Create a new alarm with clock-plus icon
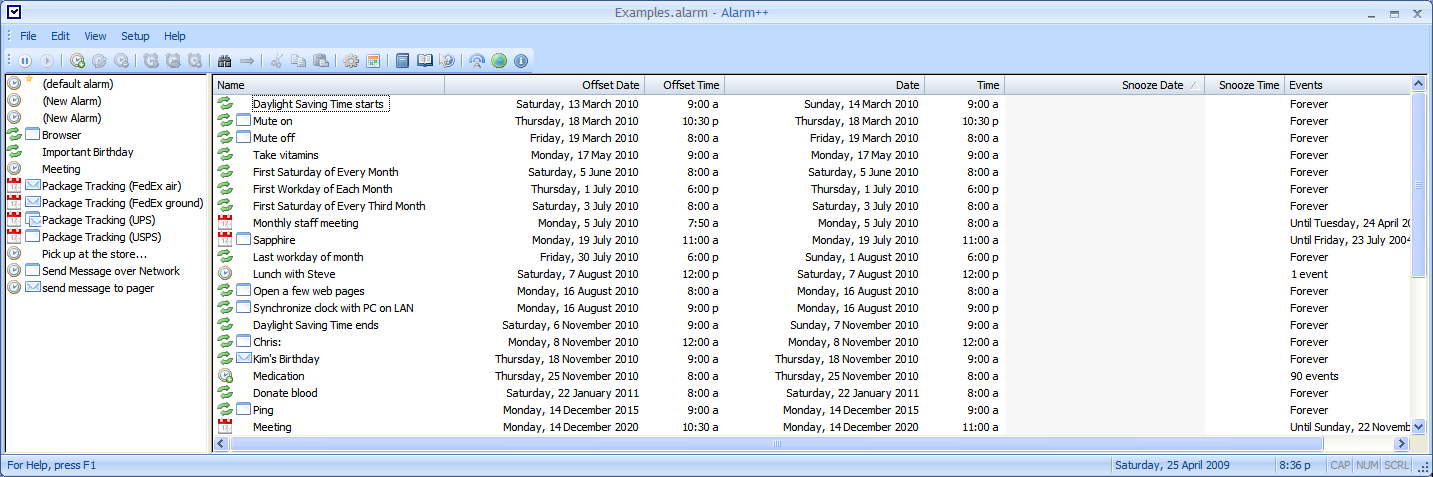The width and height of the screenshot is (1433, 477). click(77, 61)
